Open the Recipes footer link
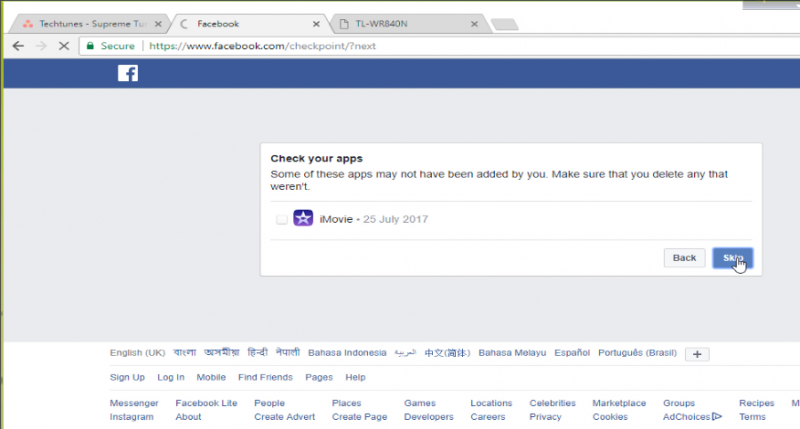The height and width of the screenshot is (429, 800). click(x=757, y=403)
